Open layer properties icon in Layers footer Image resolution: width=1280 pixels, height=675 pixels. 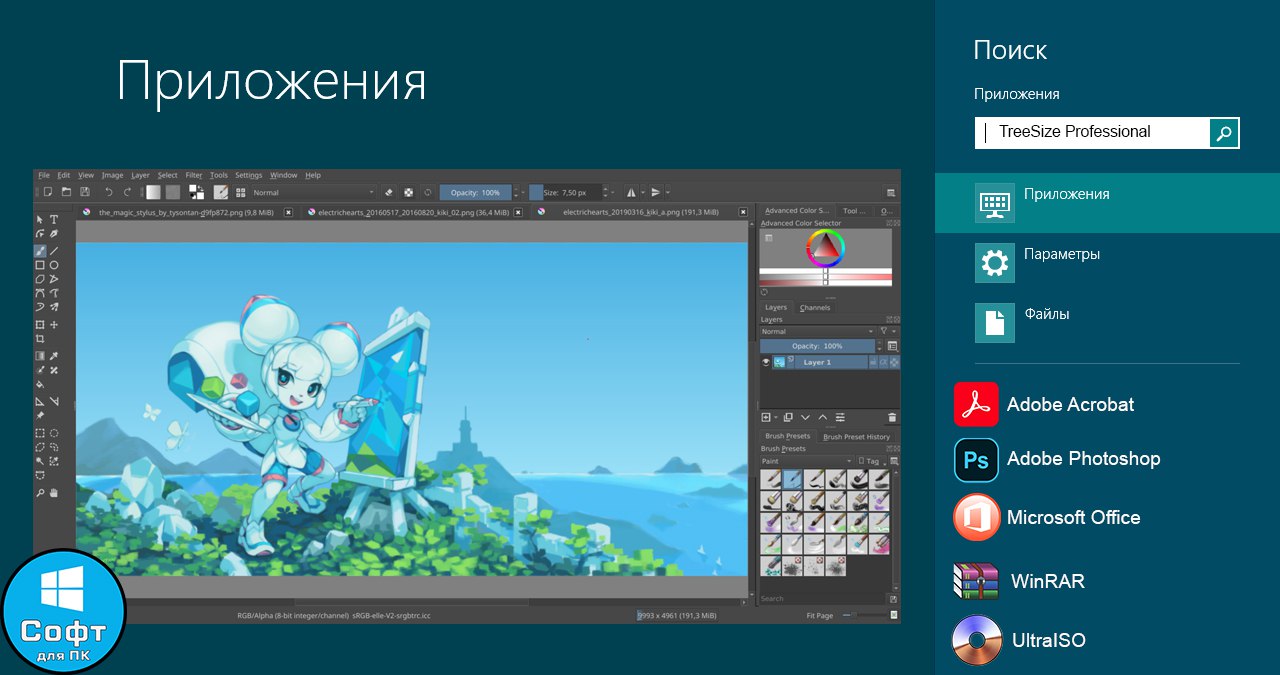[x=840, y=418]
